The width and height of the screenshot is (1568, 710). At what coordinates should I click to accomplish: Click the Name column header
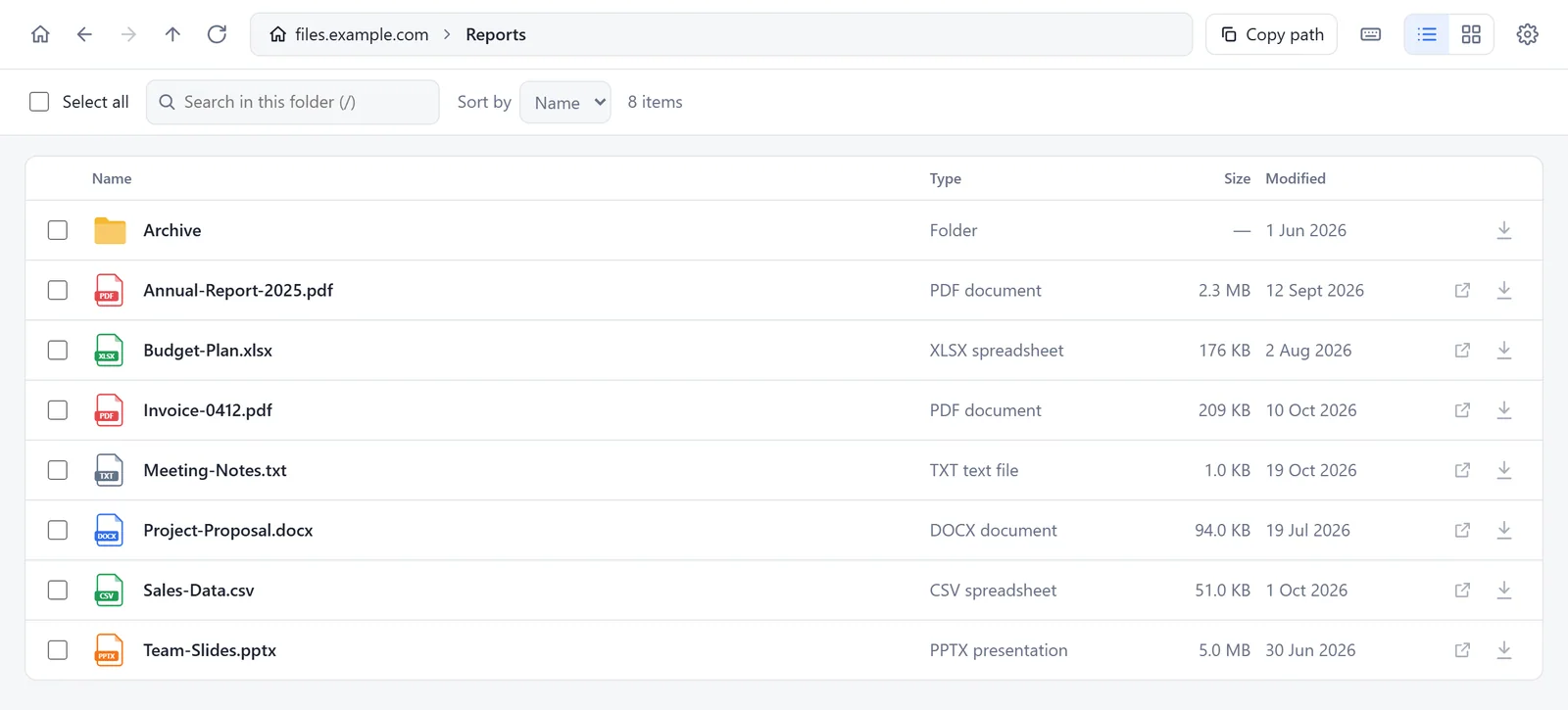coord(112,178)
